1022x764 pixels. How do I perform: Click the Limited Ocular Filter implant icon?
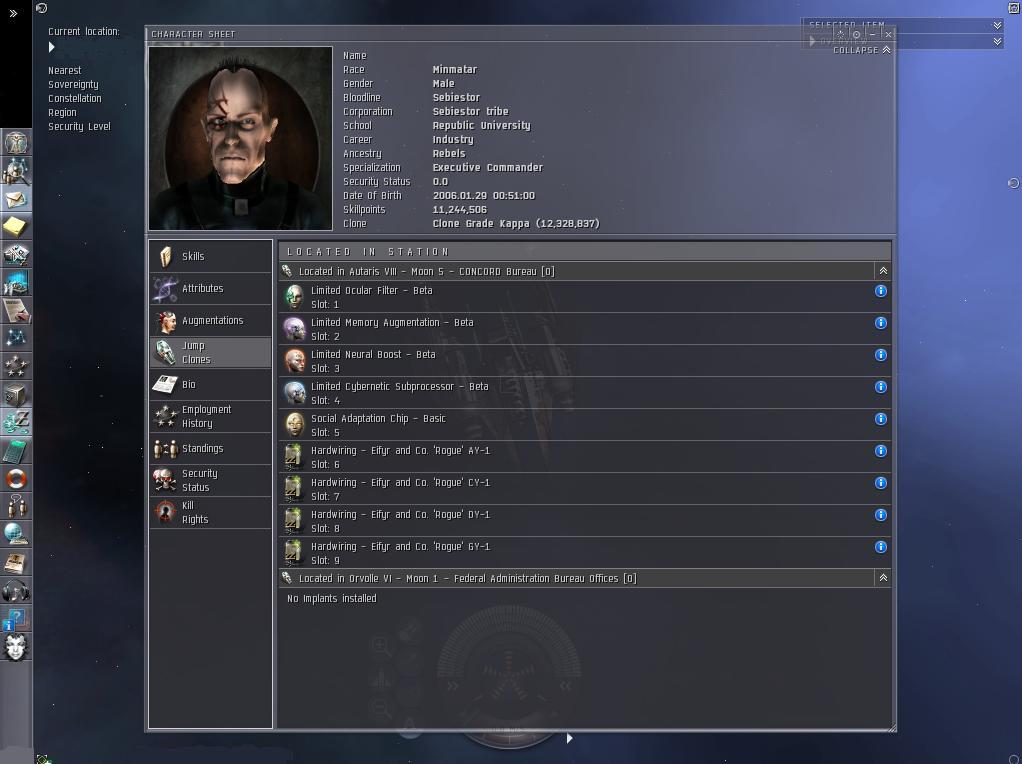click(295, 297)
